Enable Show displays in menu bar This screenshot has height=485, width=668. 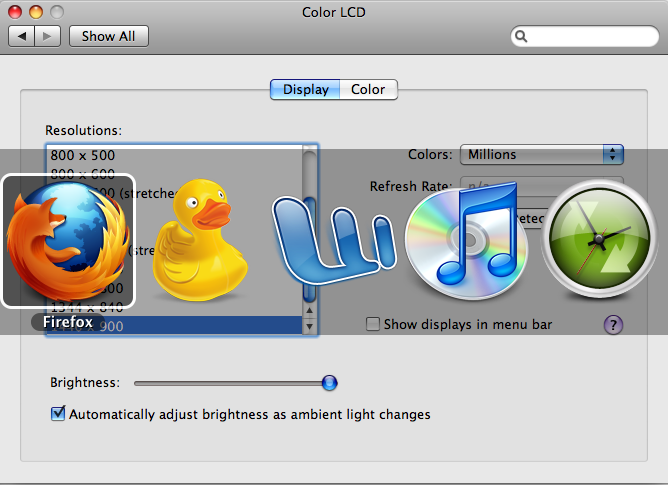coord(373,324)
